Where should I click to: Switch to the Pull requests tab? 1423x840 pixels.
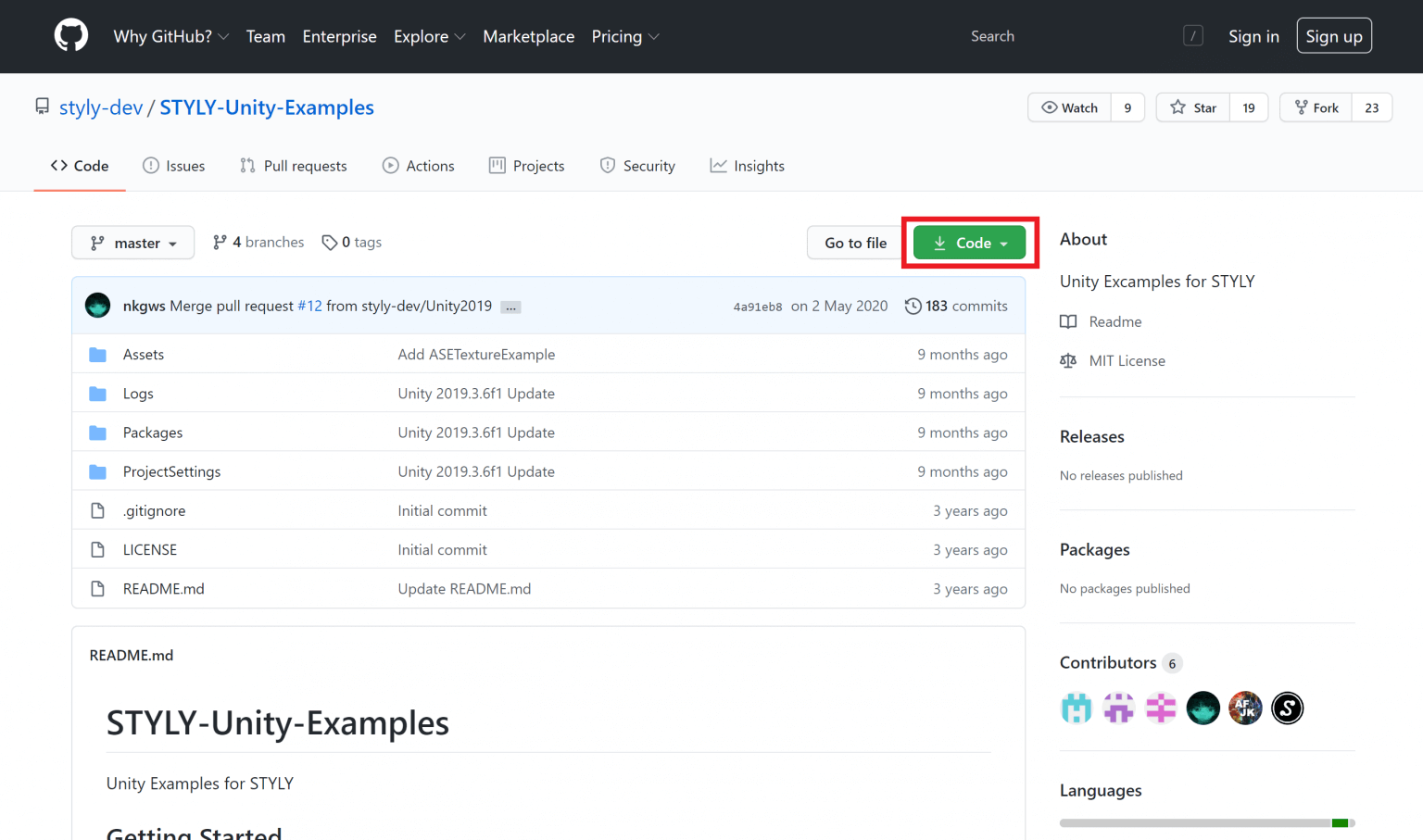(x=294, y=165)
